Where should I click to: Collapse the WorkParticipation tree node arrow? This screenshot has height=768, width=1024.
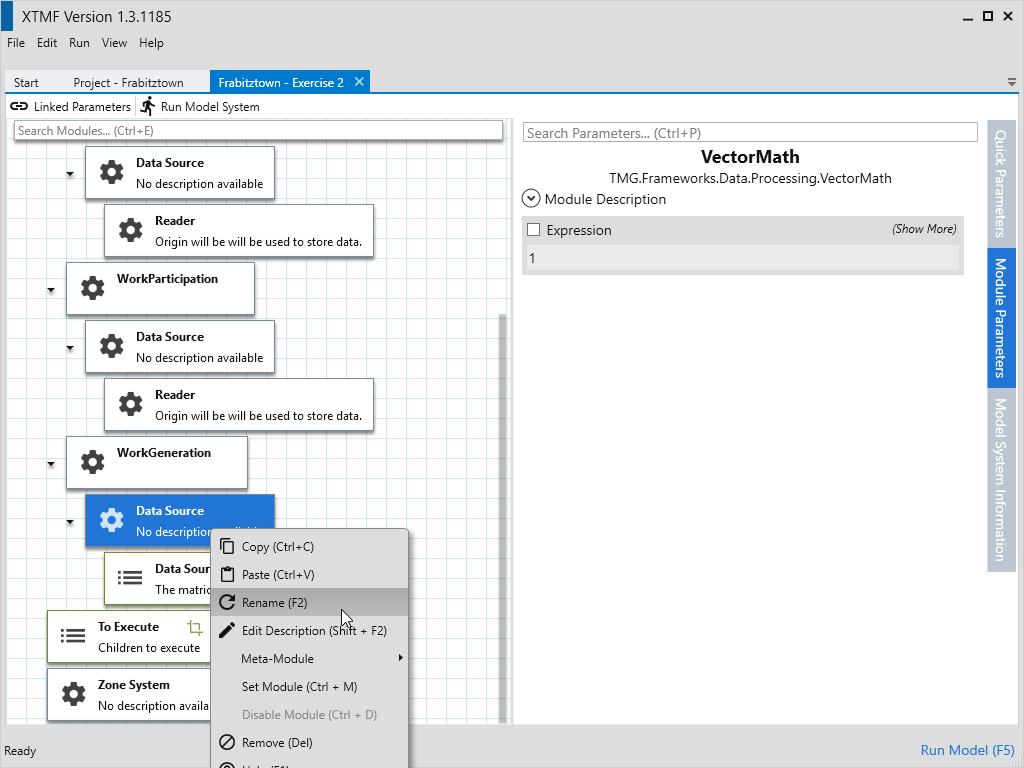(x=50, y=290)
